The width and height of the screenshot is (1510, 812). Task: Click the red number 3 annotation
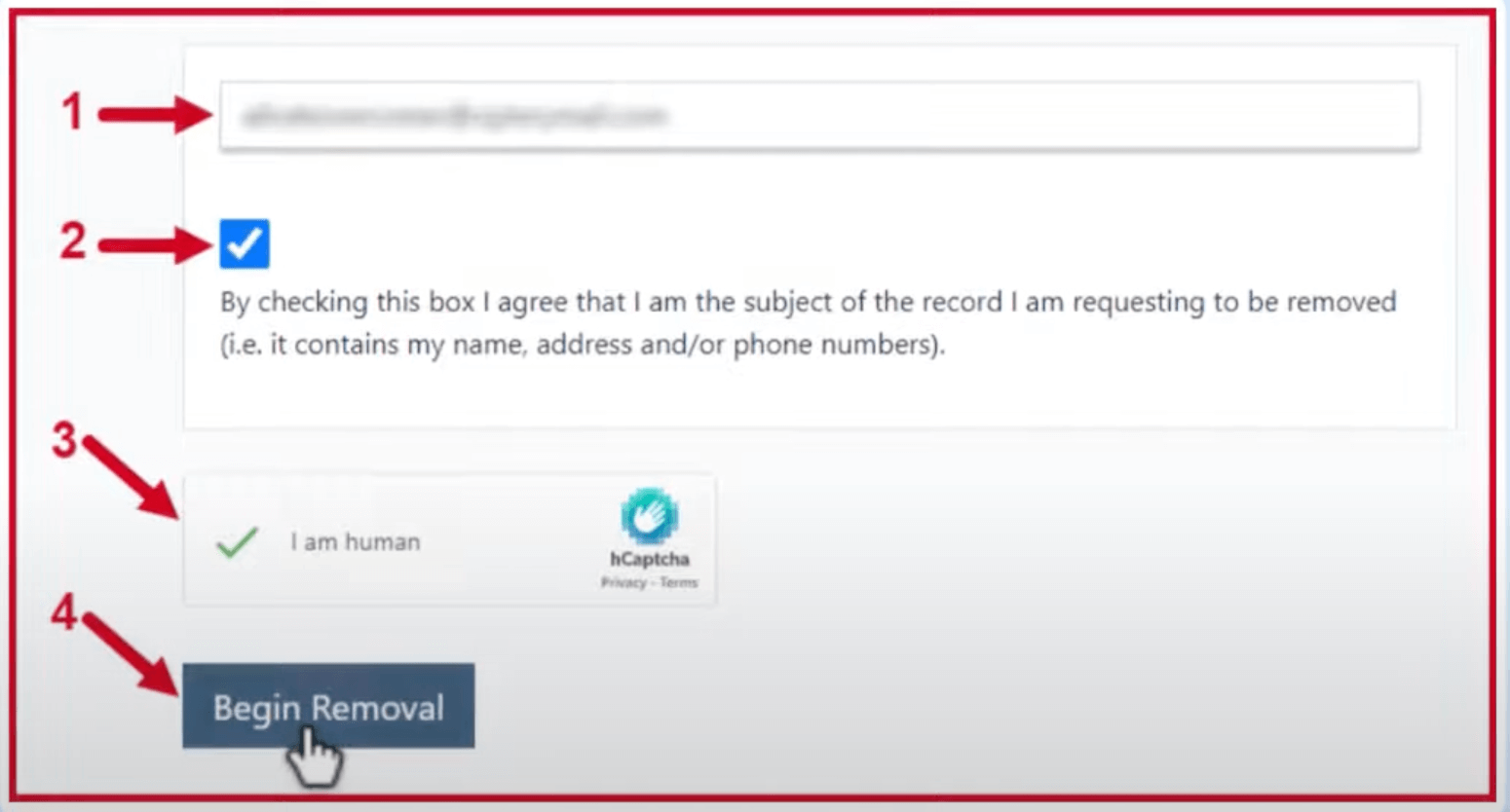(x=64, y=440)
